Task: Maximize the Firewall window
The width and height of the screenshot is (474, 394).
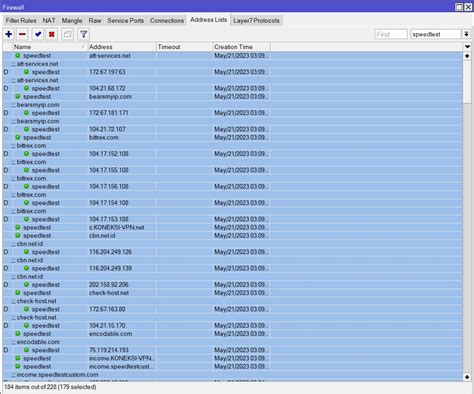Action: [459, 7]
